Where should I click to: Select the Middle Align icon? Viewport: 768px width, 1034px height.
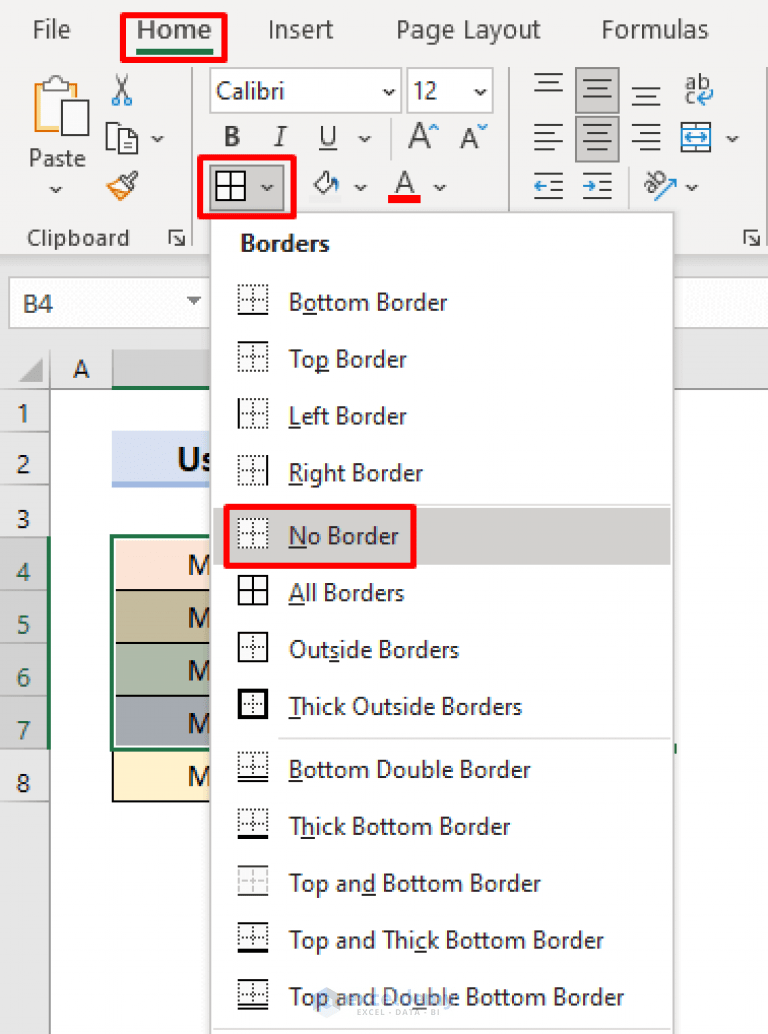597,90
